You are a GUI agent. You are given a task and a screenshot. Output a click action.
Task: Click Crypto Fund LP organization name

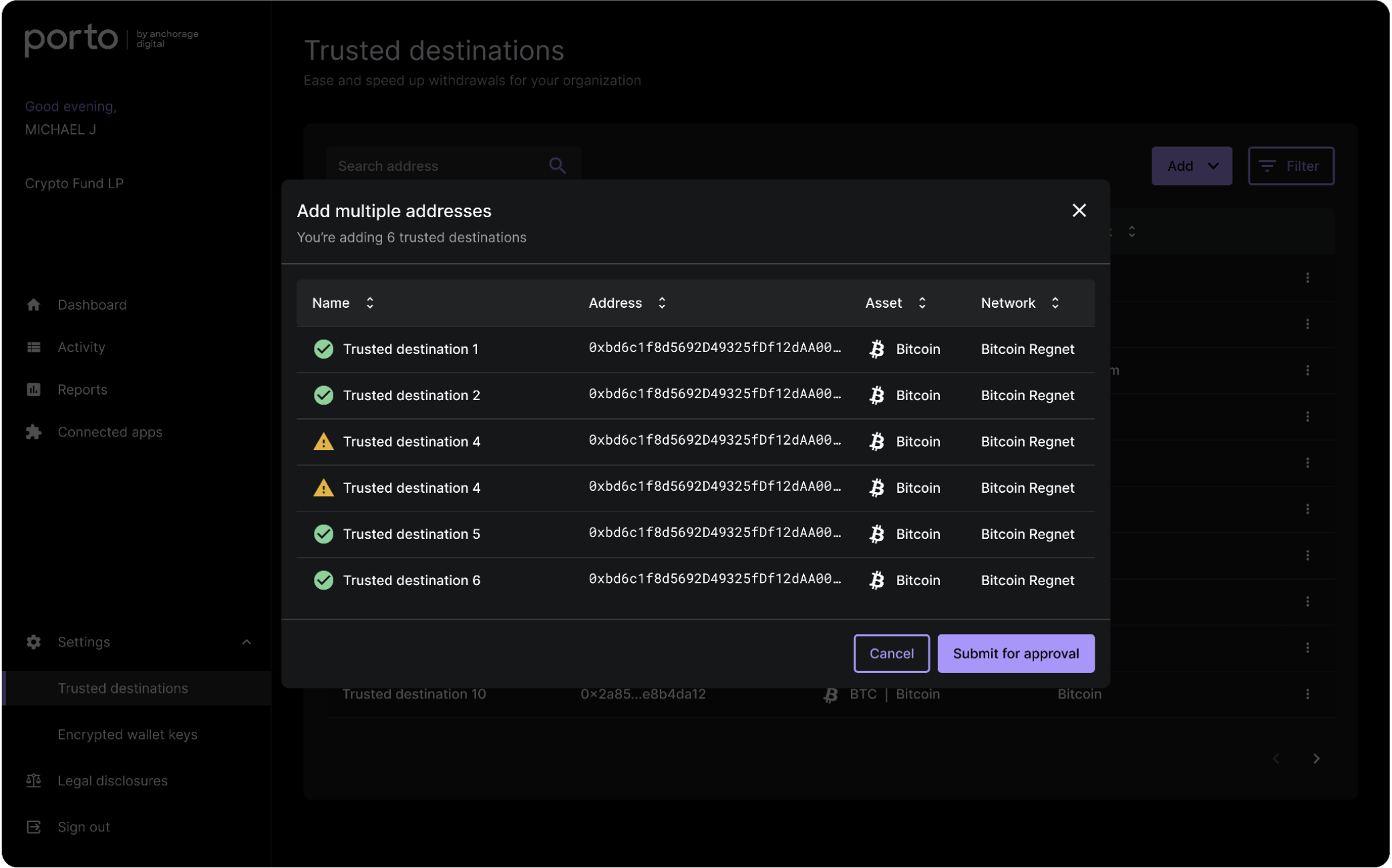[x=74, y=183]
